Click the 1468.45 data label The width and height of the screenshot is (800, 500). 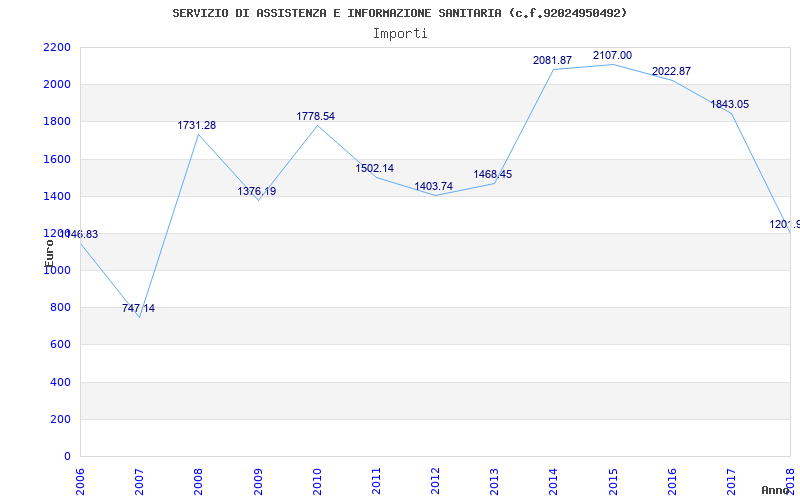tap(492, 174)
